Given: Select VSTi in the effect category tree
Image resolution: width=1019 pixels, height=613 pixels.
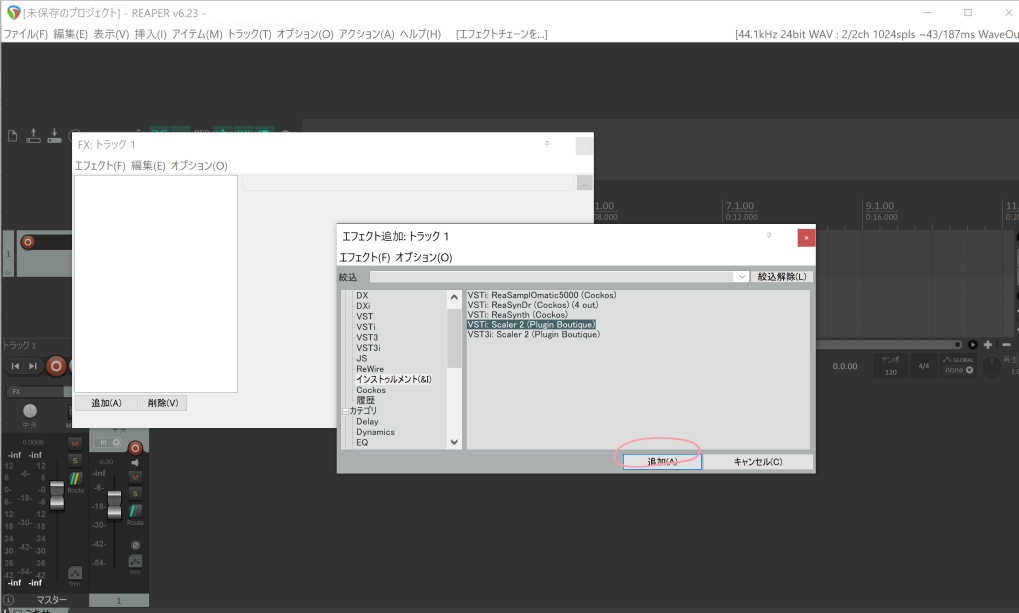Looking at the screenshot, I should click(x=365, y=327).
